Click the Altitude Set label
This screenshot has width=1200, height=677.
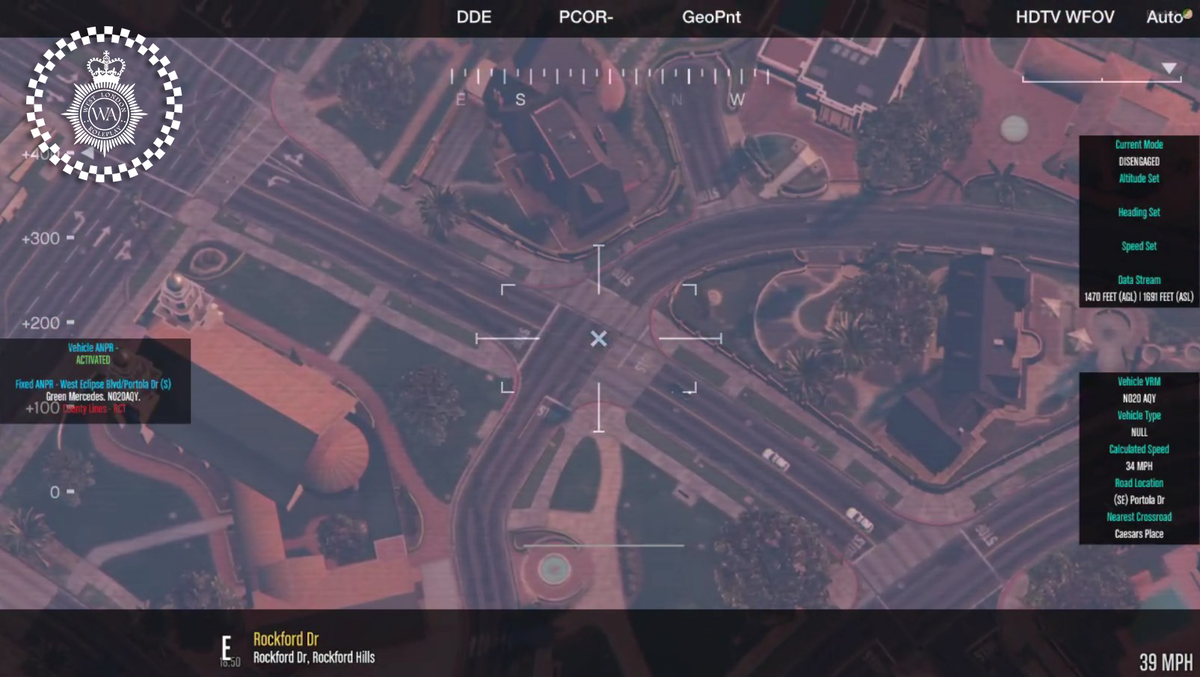tap(1140, 178)
